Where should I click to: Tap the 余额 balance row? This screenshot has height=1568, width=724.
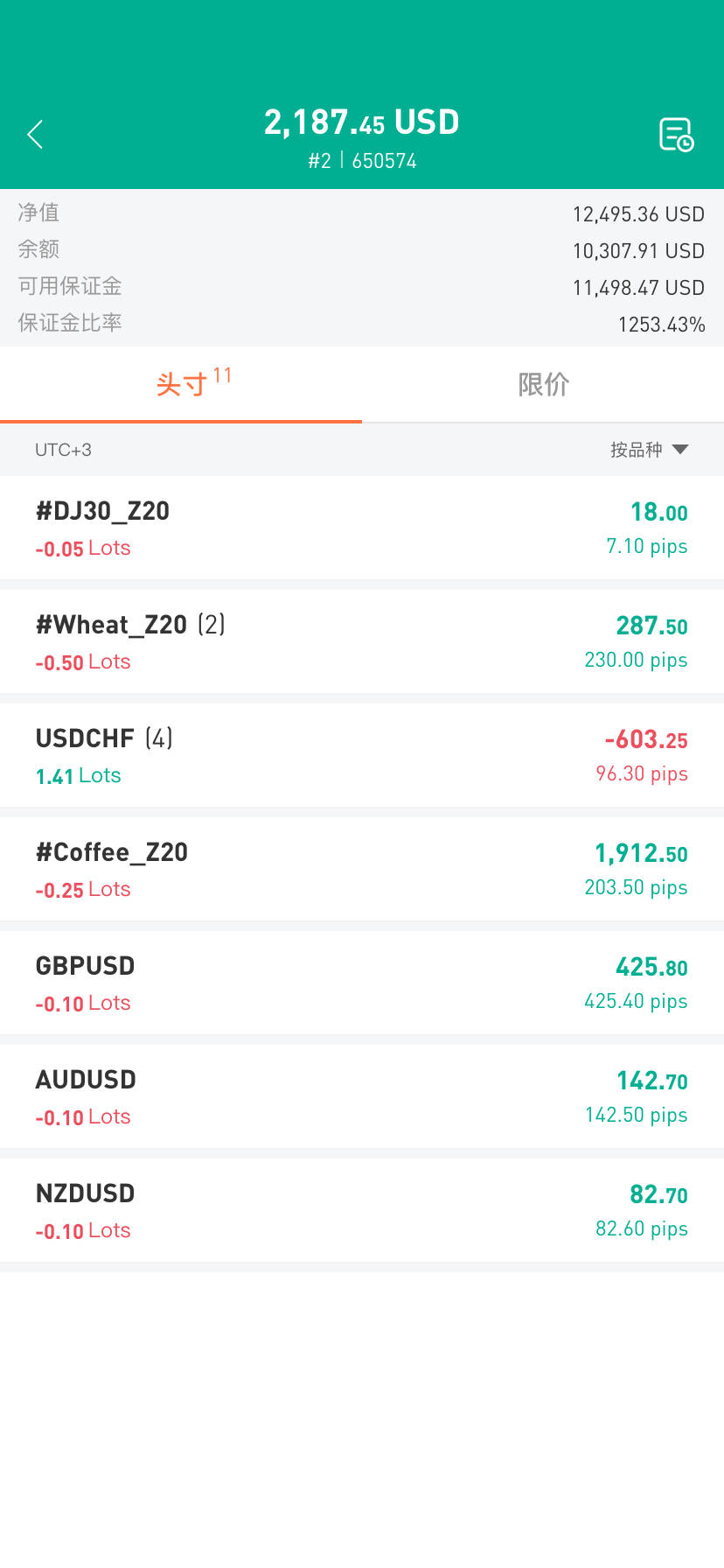pos(362,251)
